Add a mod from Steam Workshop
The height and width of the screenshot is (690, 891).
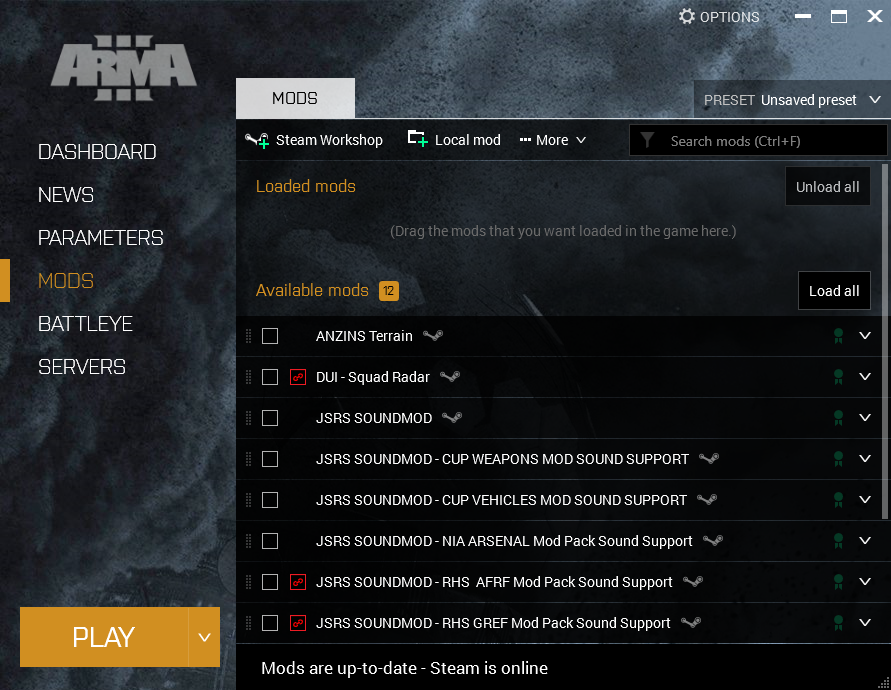pyautogui.click(x=314, y=140)
